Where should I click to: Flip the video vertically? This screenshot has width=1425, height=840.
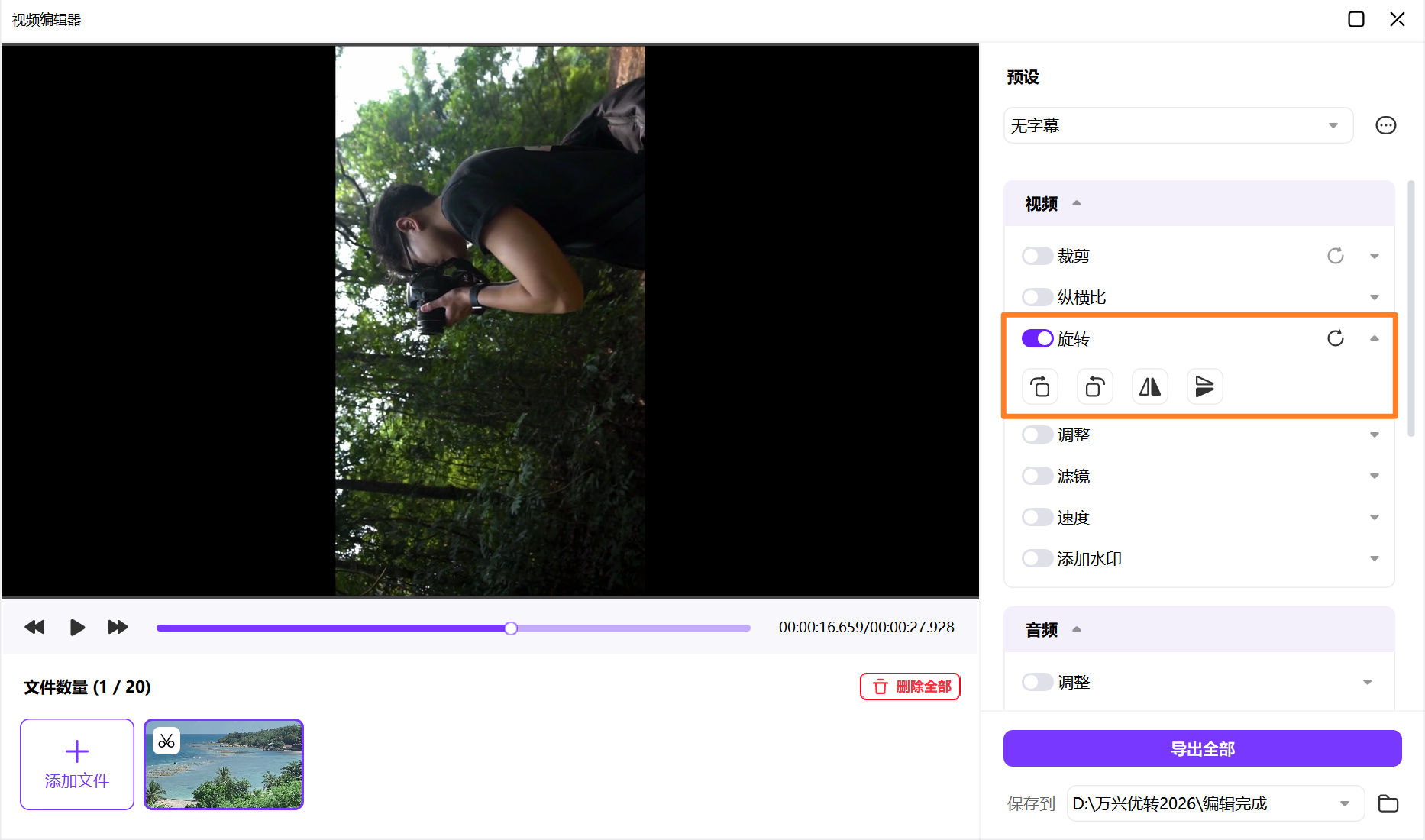point(1204,386)
